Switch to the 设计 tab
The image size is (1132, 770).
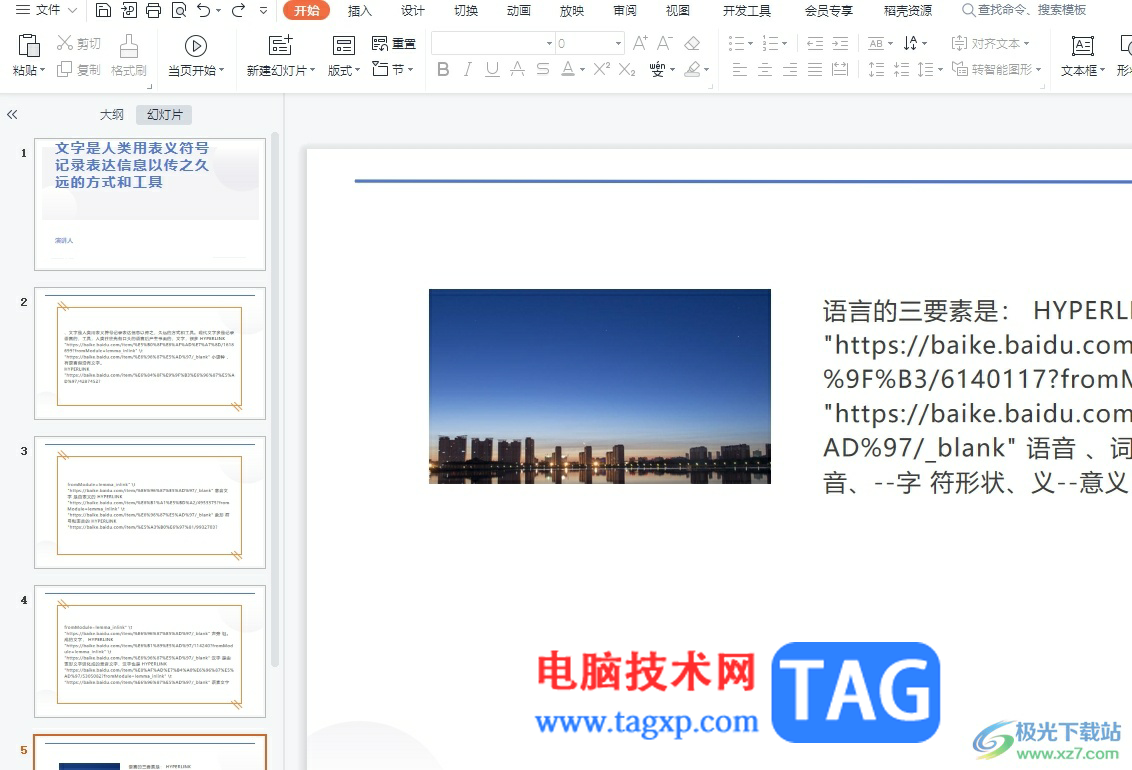pos(412,11)
